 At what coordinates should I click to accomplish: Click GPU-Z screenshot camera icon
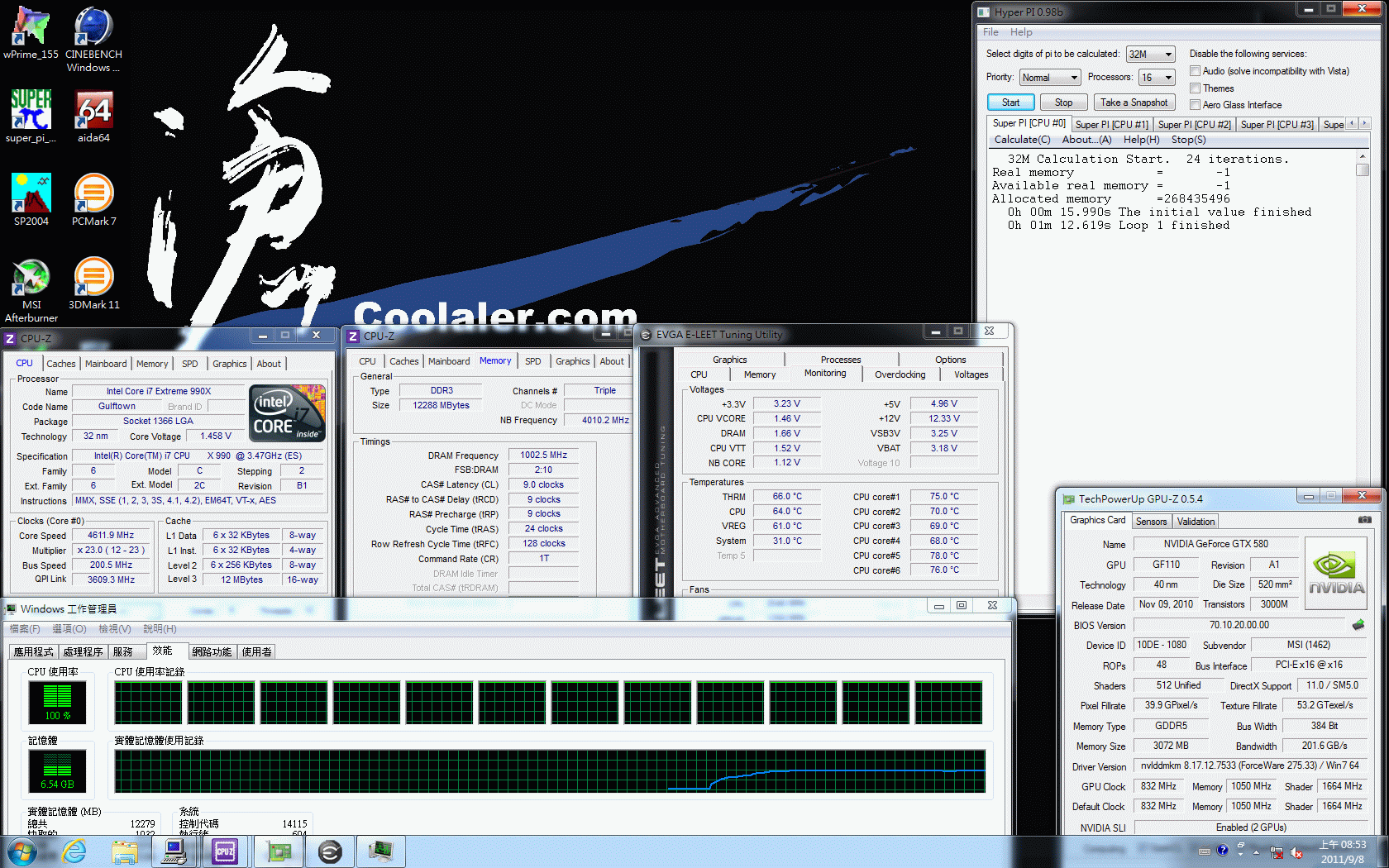click(1364, 520)
